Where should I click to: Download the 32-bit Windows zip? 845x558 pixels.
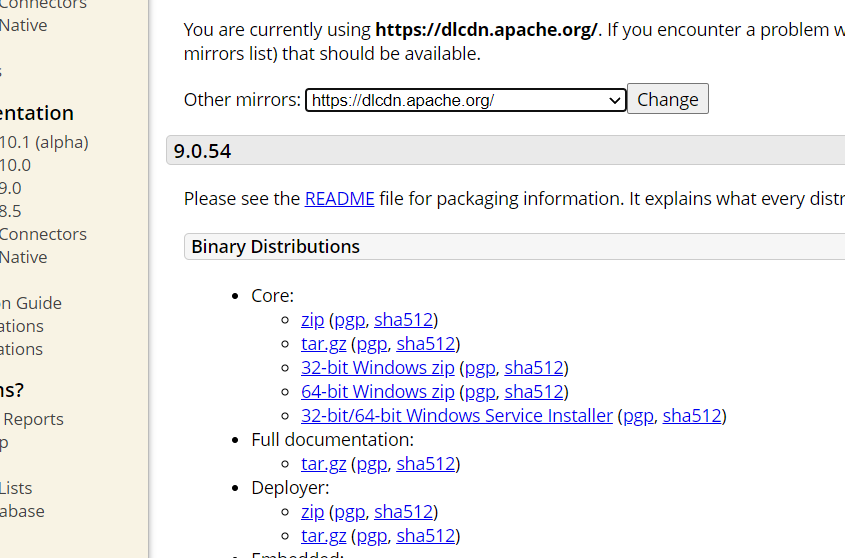(x=377, y=368)
